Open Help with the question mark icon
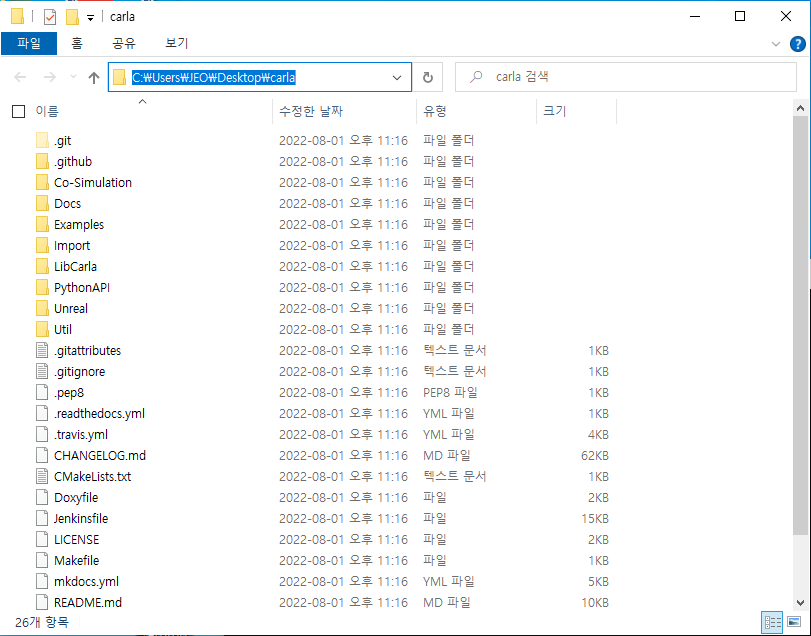Screen dimensions: 811x636 tap(798, 44)
